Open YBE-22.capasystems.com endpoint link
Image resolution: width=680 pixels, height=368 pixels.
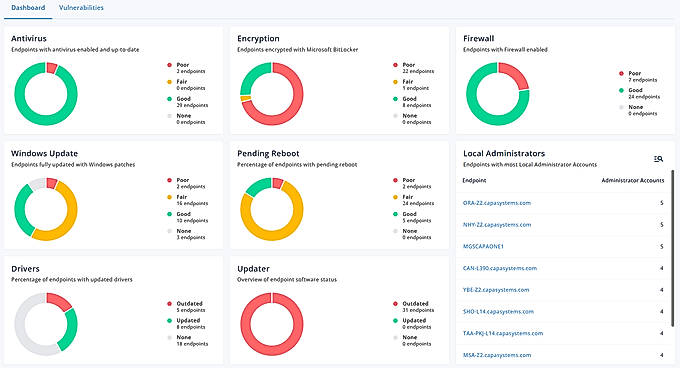pyautogui.click(x=496, y=290)
